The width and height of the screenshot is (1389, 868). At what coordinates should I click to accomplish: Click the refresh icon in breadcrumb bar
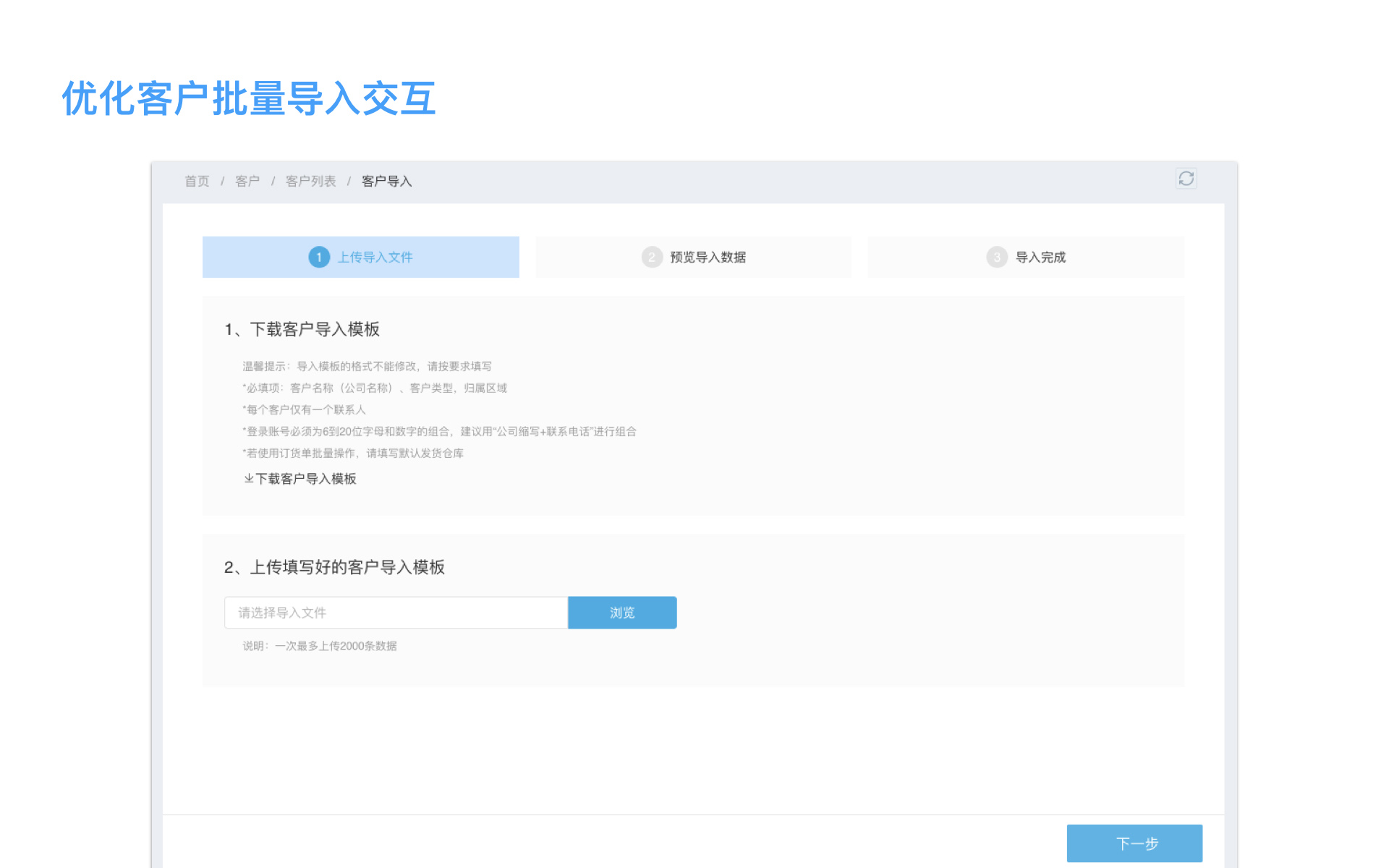click(x=1186, y=179)
